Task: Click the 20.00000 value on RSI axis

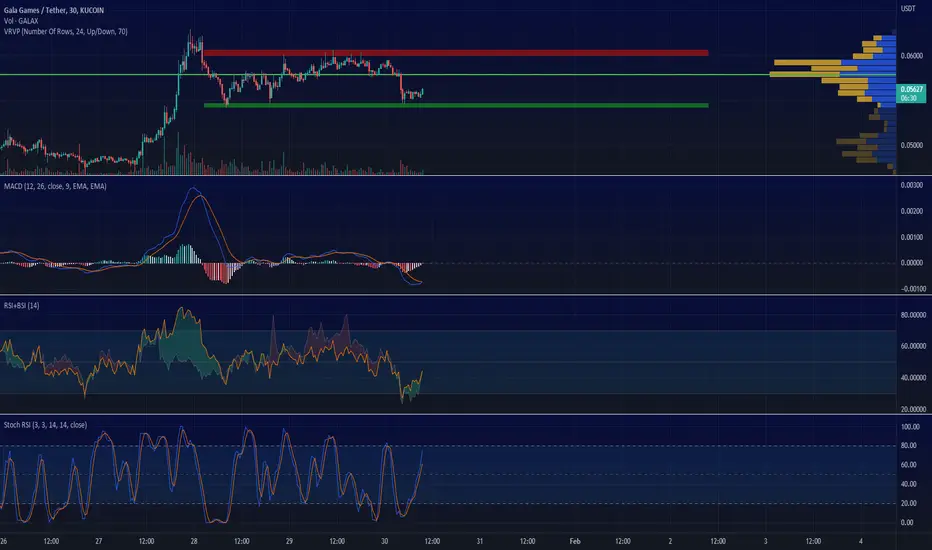Action: point(913,409)
